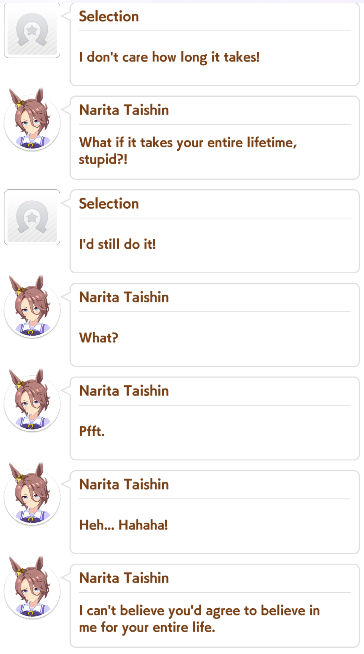Viewport: 364px width, 654px height.
Task: Click the "What if it takes your entire lifetime, stupid?!" text
Action: point(188,151)
